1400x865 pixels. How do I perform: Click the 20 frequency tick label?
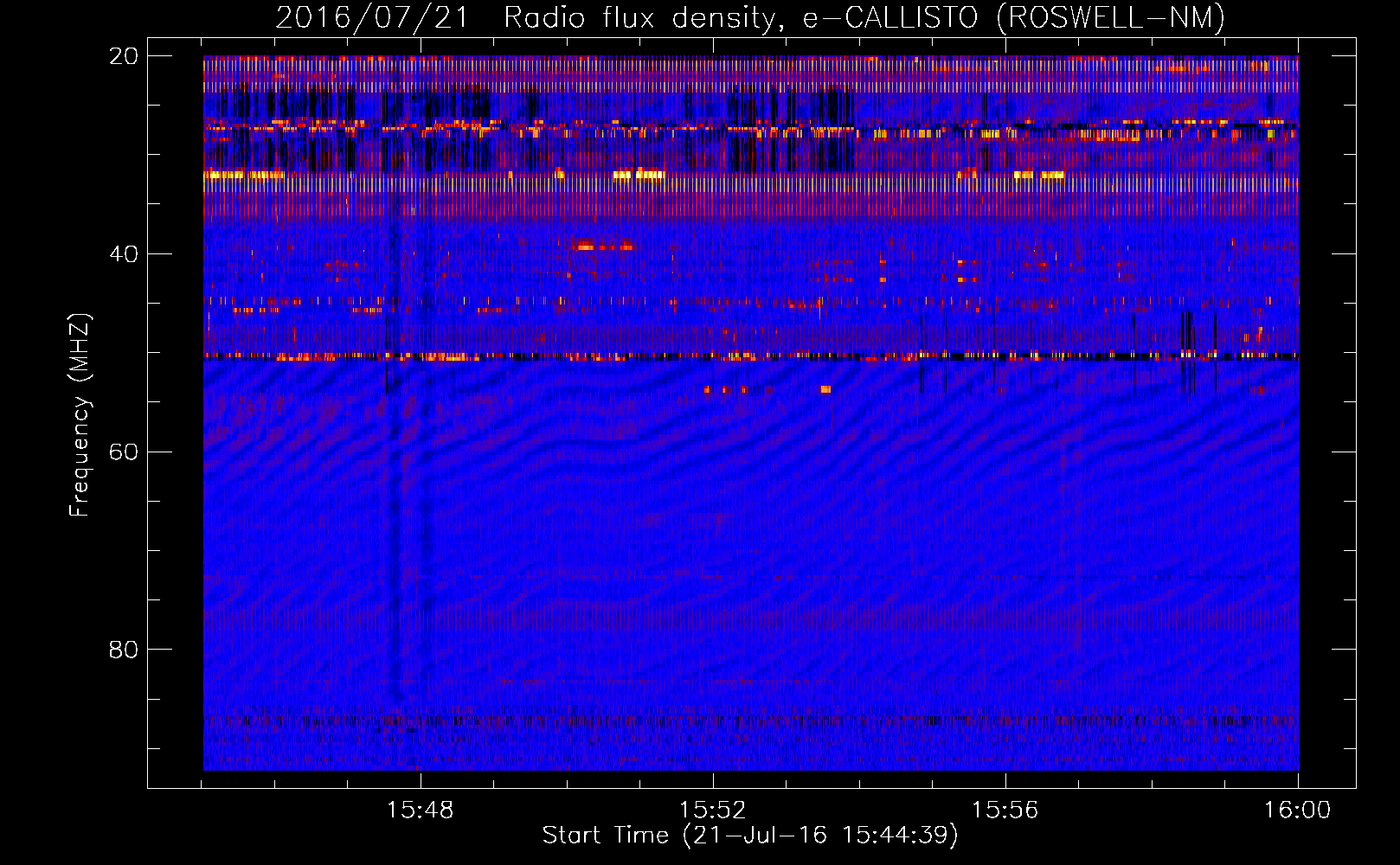(x=124, y=56)
